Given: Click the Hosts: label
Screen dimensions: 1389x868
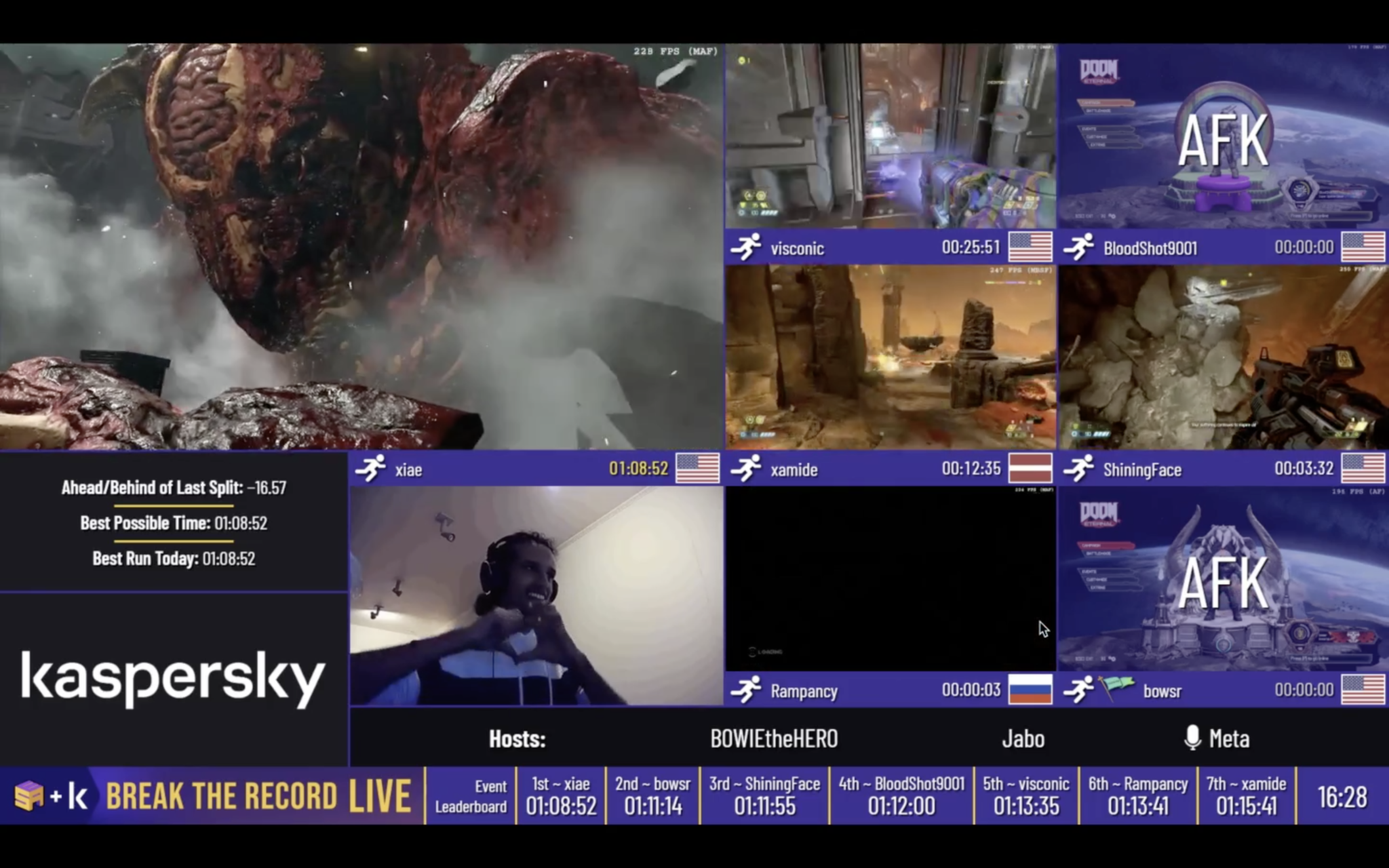Looking at the screenshot, I should click(517, 738).
